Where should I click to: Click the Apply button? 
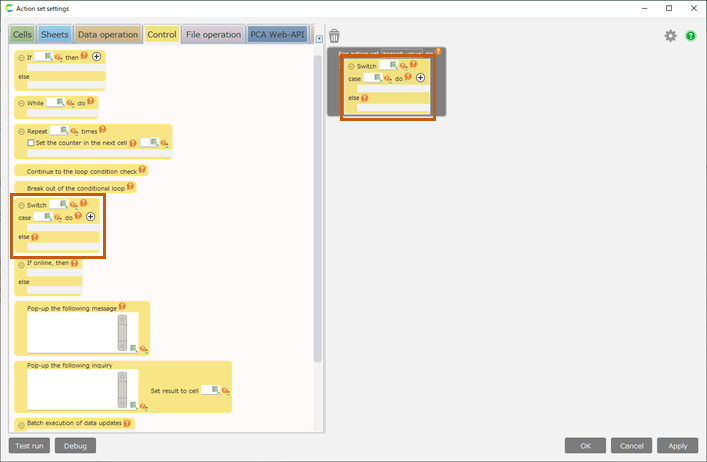[x=677, y=446]
